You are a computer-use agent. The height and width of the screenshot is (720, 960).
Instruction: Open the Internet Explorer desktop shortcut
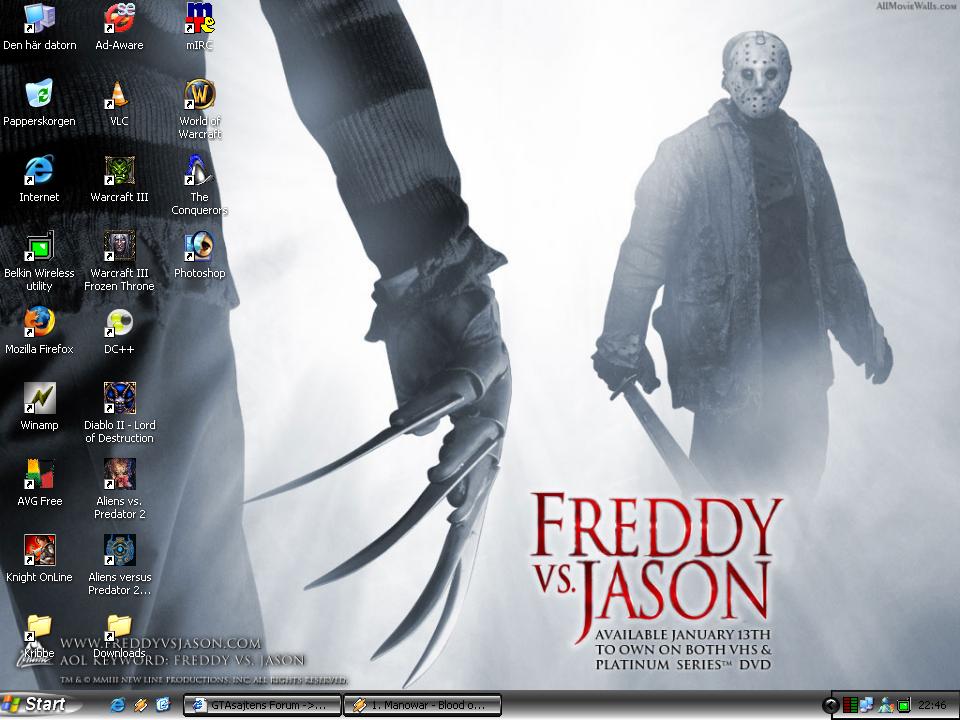(39, 179)
